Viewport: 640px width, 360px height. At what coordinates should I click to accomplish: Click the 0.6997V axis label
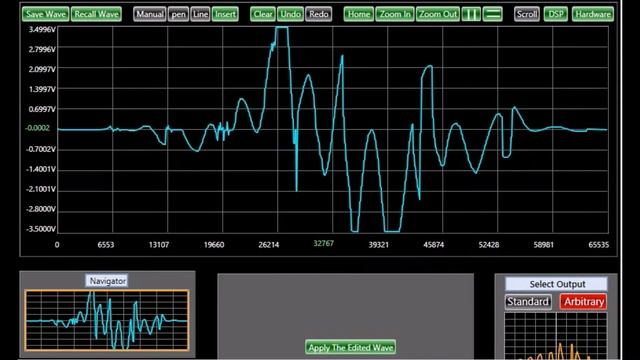(x=42, y=109)
